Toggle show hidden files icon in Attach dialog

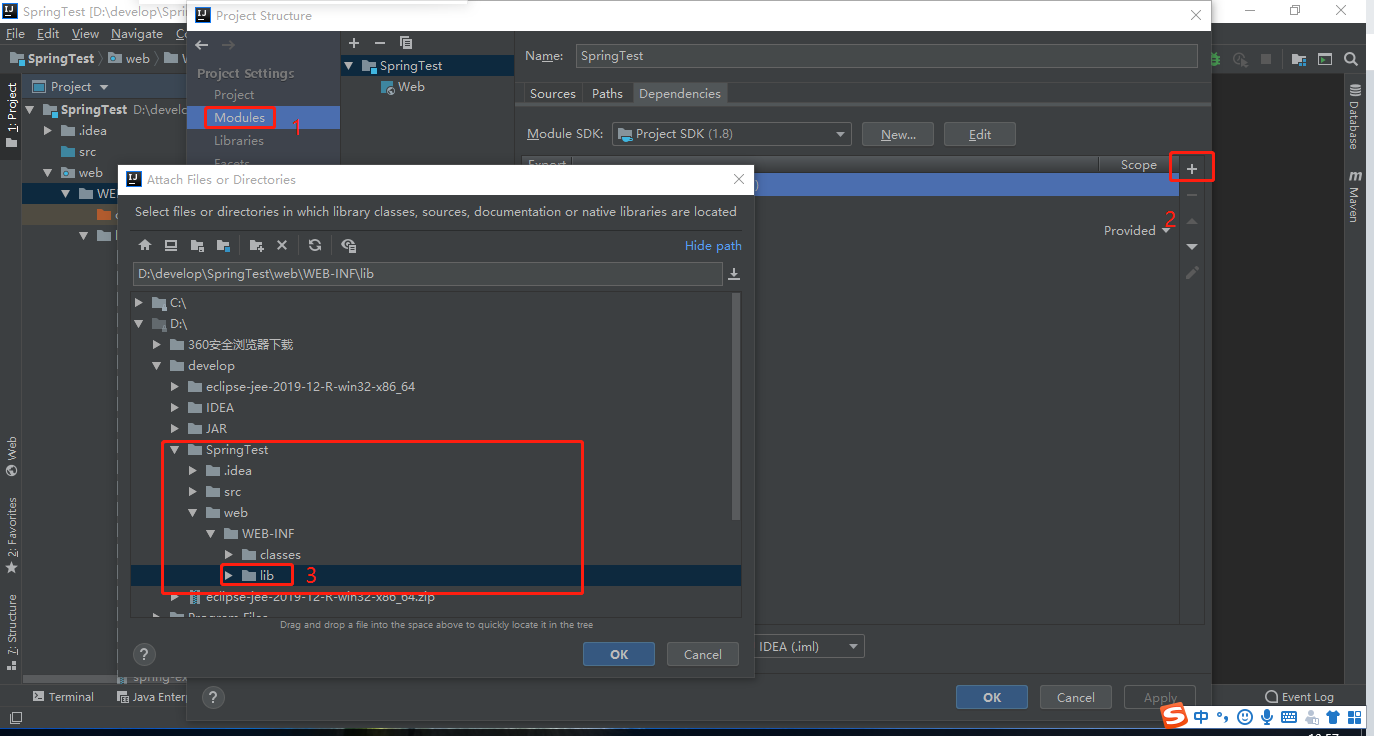coord(348,245)
